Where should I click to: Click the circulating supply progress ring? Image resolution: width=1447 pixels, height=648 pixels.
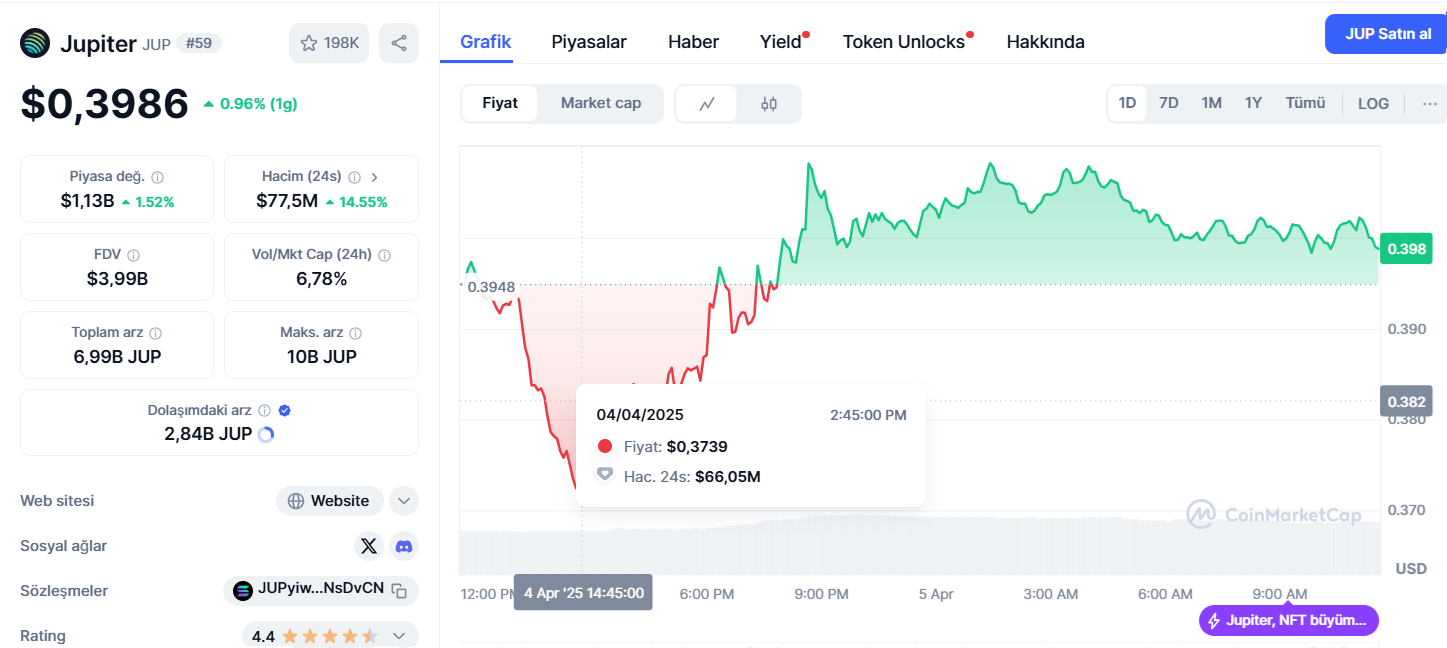click(266, 434)
